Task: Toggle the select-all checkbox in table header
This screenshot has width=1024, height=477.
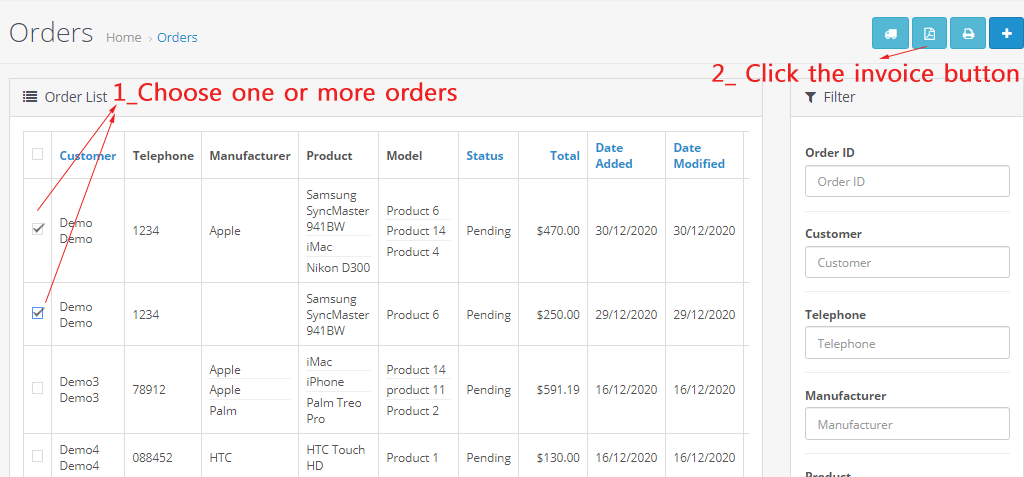Action: click(x=38, y=154)
